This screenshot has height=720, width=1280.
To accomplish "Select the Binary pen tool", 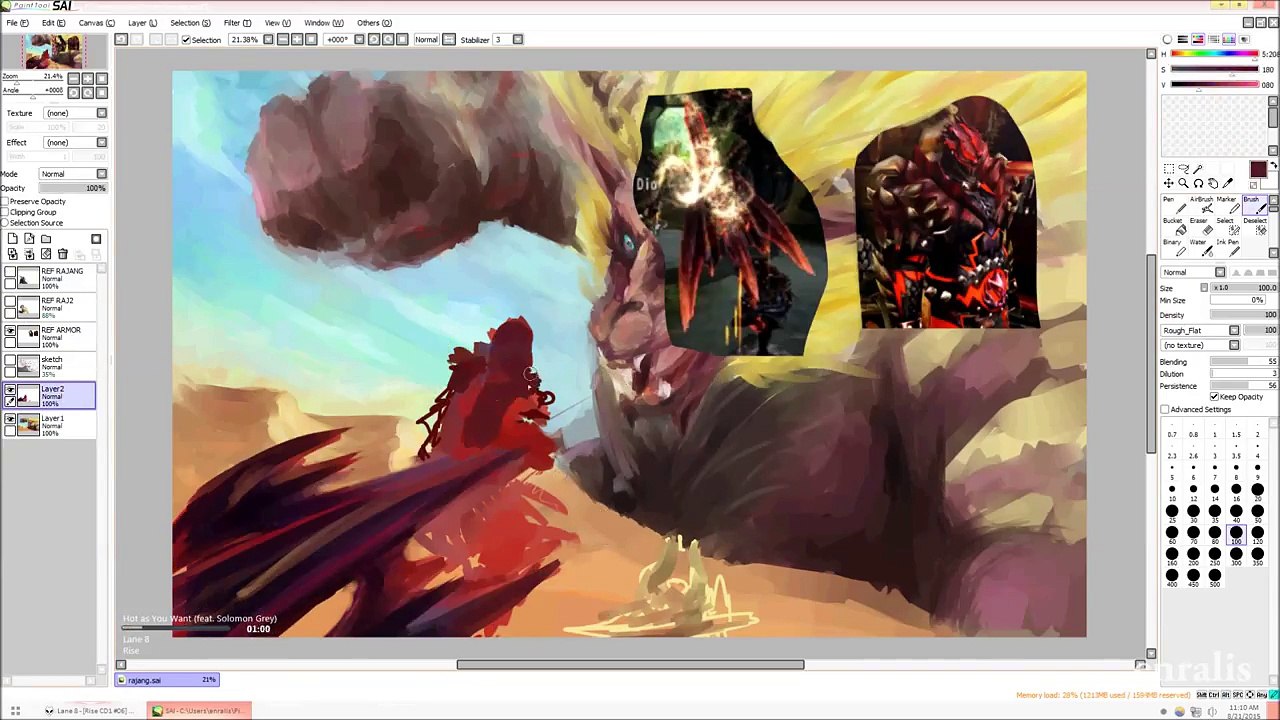I will pyautogui.click(x=1174, y=247).
